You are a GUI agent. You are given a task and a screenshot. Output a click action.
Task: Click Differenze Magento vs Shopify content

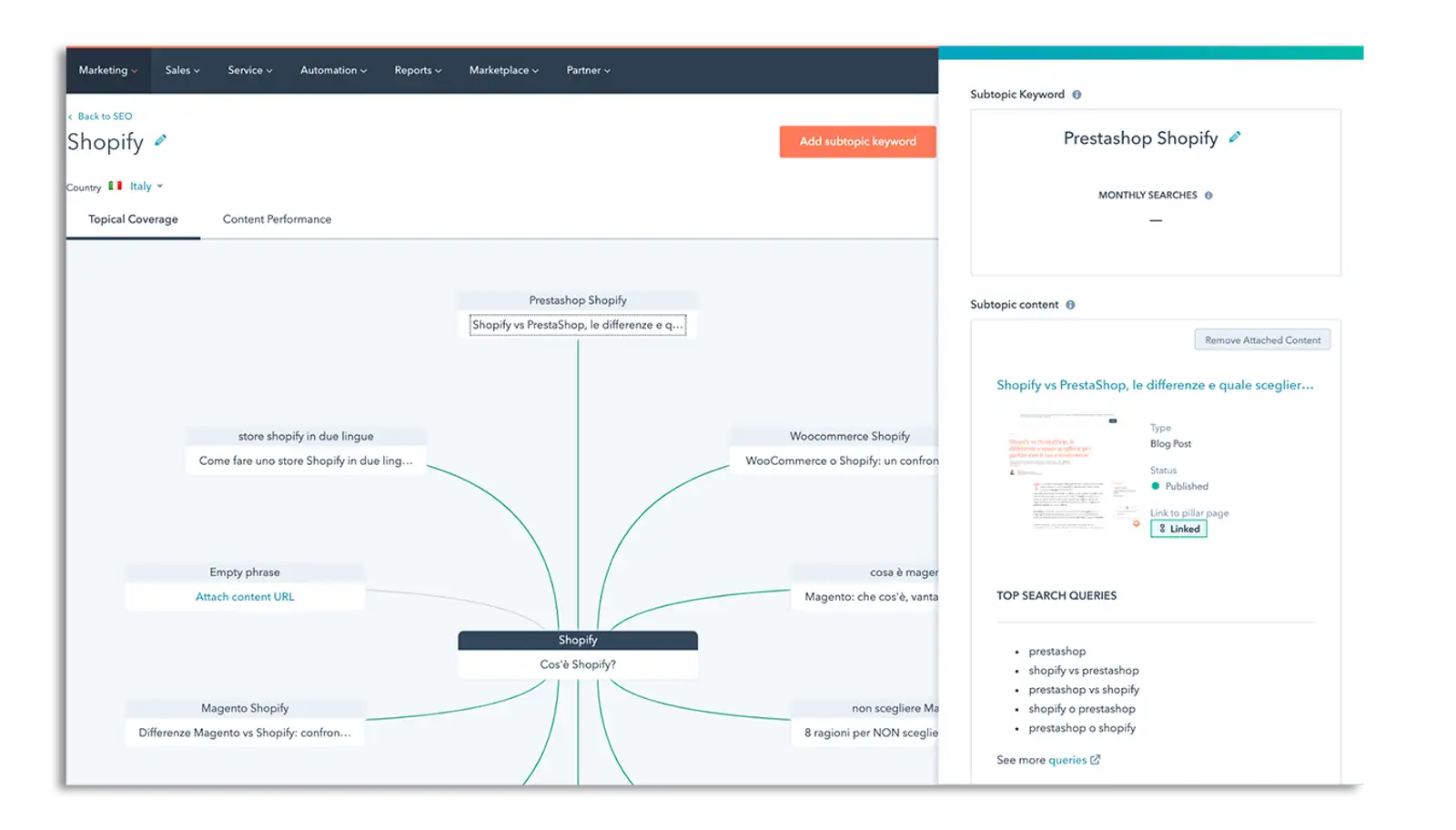tap(245, 733)
